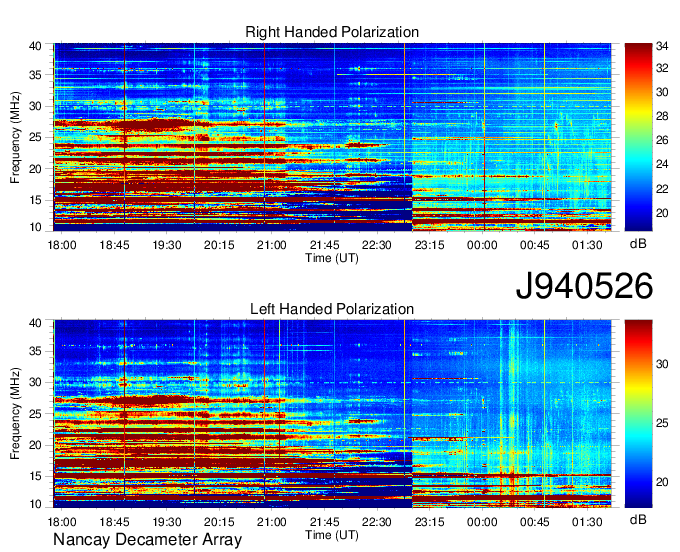The height and width of the screenshot is (552, 680).
Task: Select the 25 MHz tick on the Left Handed plot
Action: point(36,414)
